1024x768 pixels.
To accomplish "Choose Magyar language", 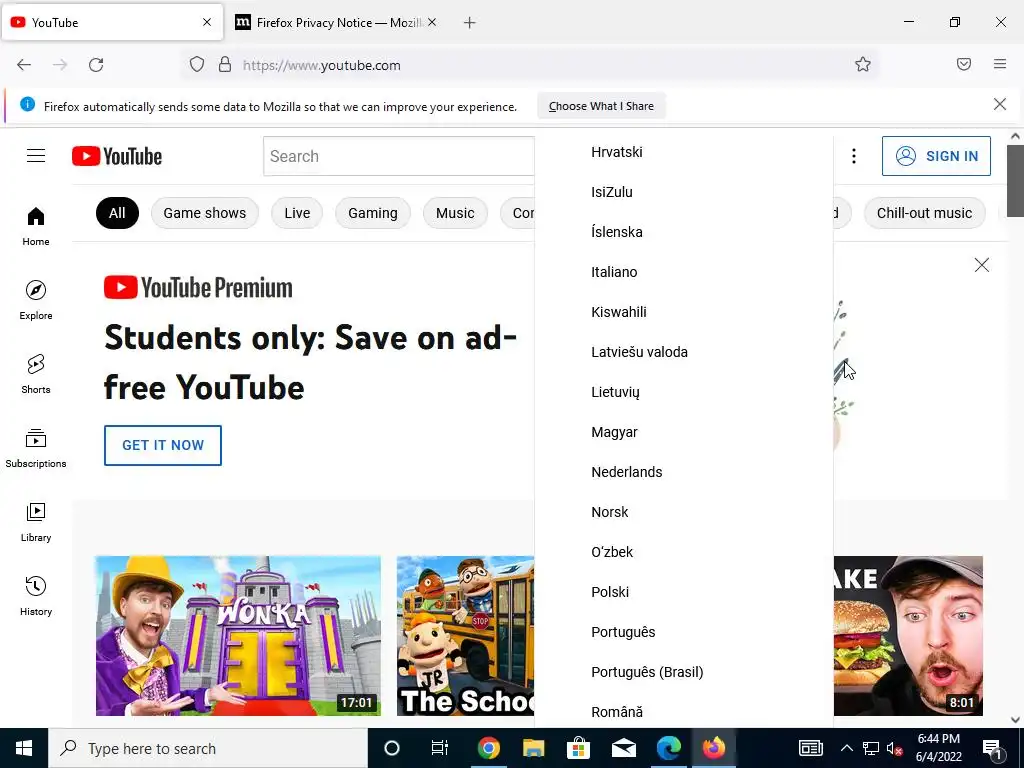I will click(x=684, y=432).
